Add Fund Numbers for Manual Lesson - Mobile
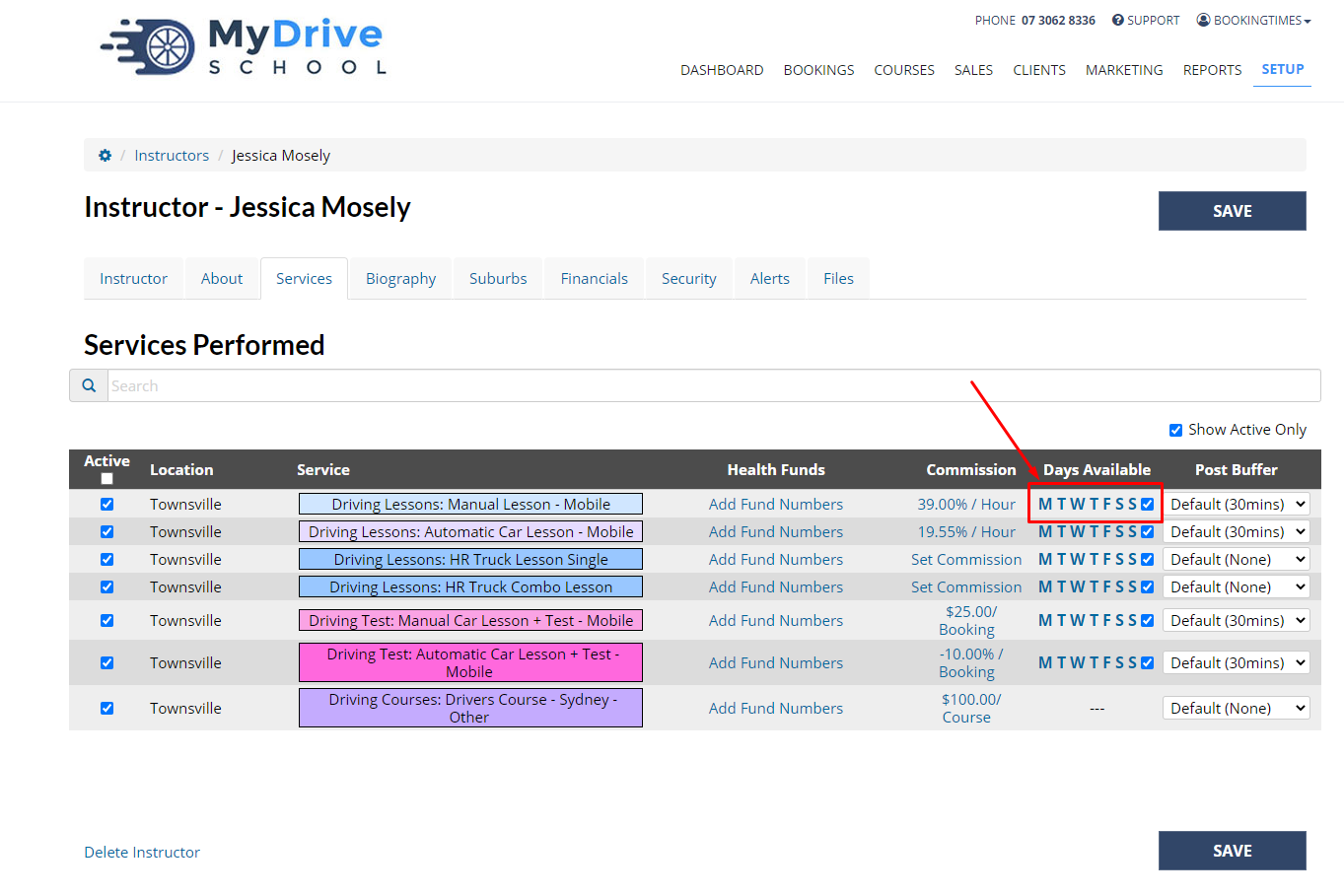Screen dimensions: 1344x896 click(x=776, y=504)
